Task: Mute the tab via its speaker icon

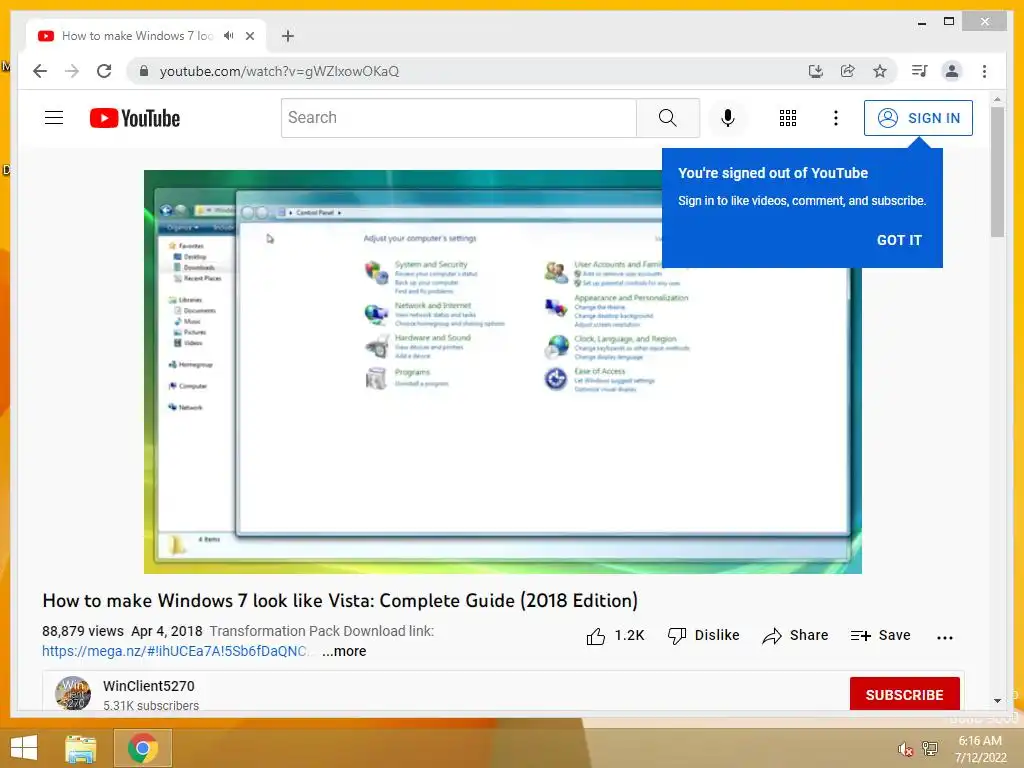Action: click(228, 36)
